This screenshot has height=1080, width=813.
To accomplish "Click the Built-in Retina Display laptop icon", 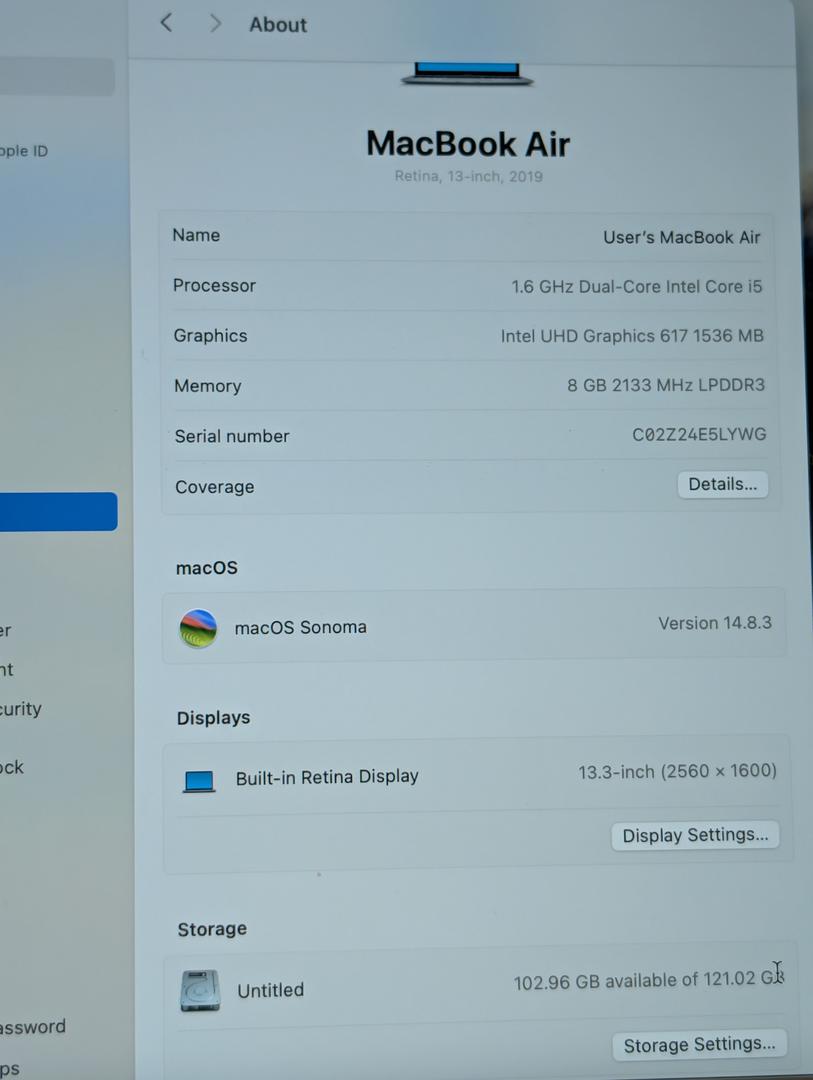I will (x=199, y=780).
